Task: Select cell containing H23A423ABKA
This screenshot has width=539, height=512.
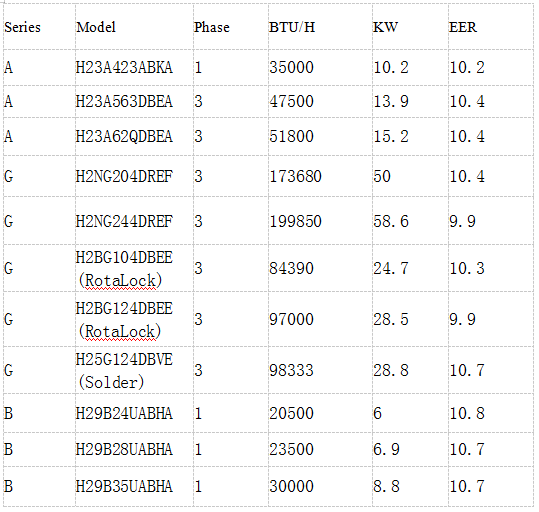Action: click(x=134, y=67)
